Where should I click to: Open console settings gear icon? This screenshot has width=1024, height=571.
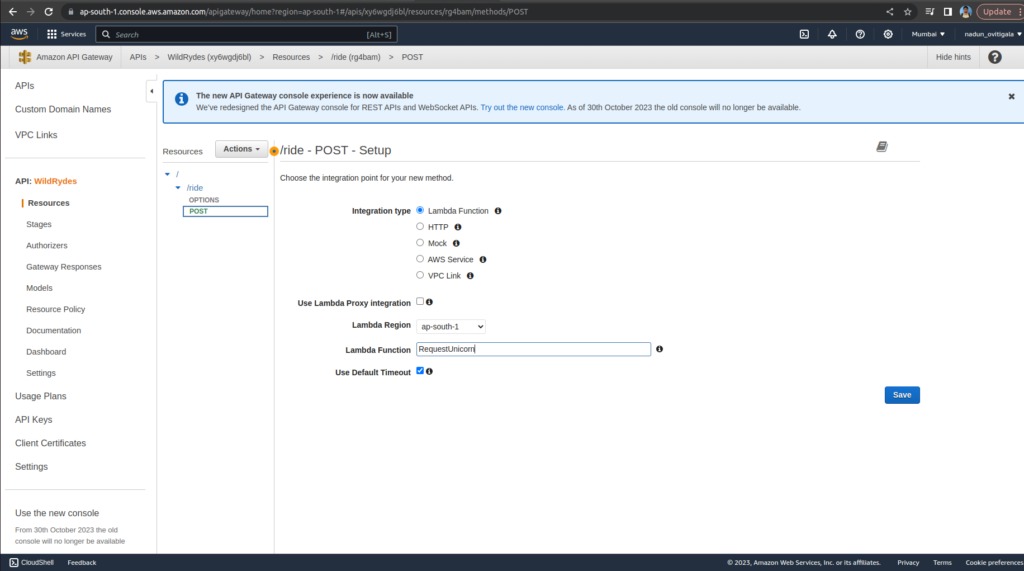888,34
